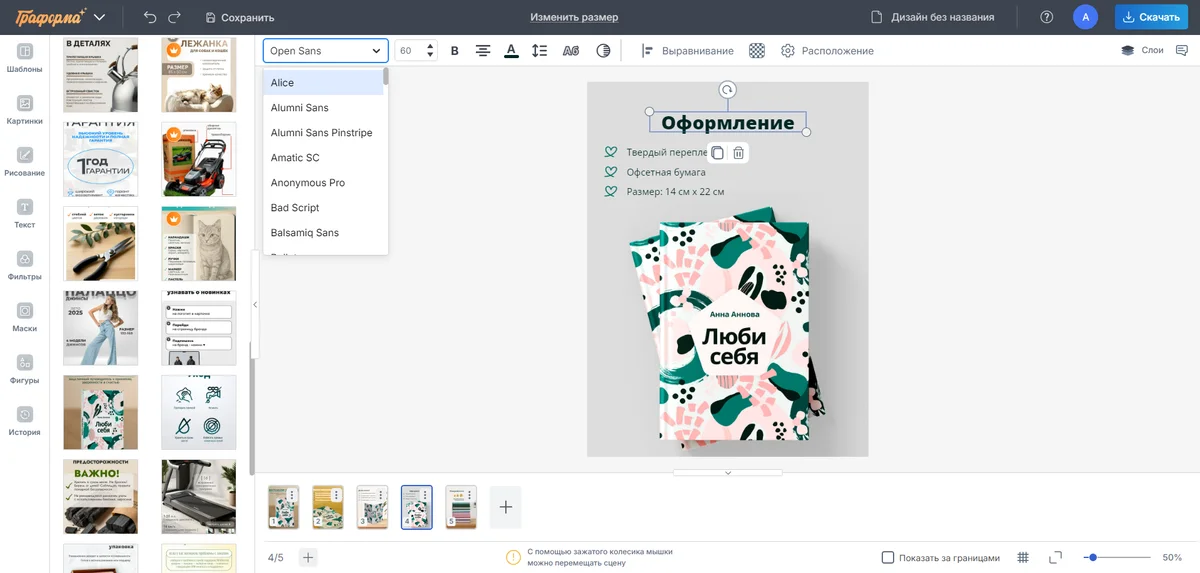
Task: Click the Redo arrow icon
Action: click(175, 17)
